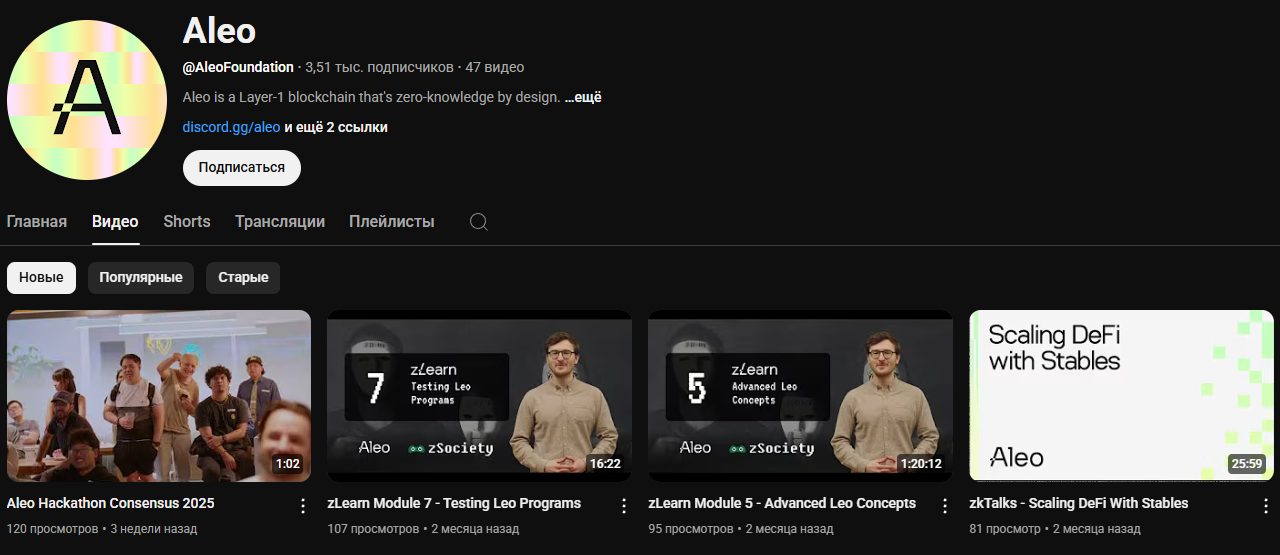Click the 25:59 duration badge
This screenshot has width=1280, height=555.
(x=1247, y=464)
